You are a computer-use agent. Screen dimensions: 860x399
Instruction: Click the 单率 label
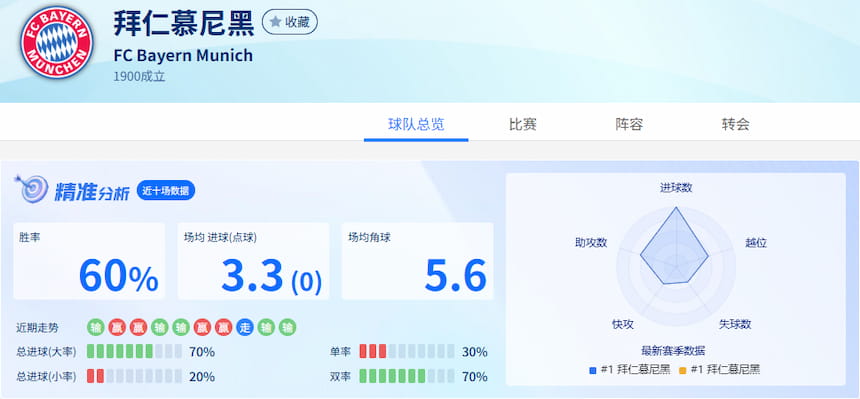coord(340,352)
